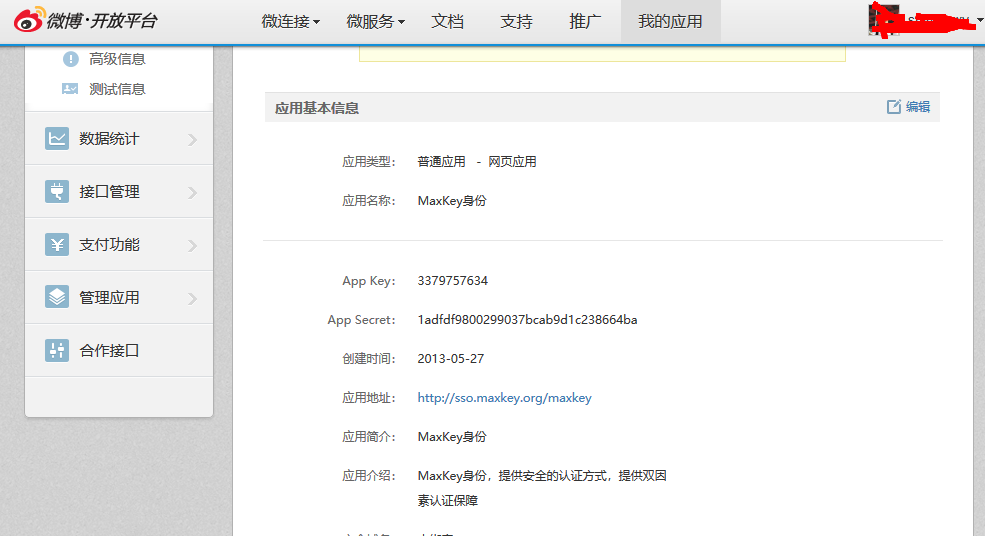Click the 接口管理 plug icon

point(57,192)
